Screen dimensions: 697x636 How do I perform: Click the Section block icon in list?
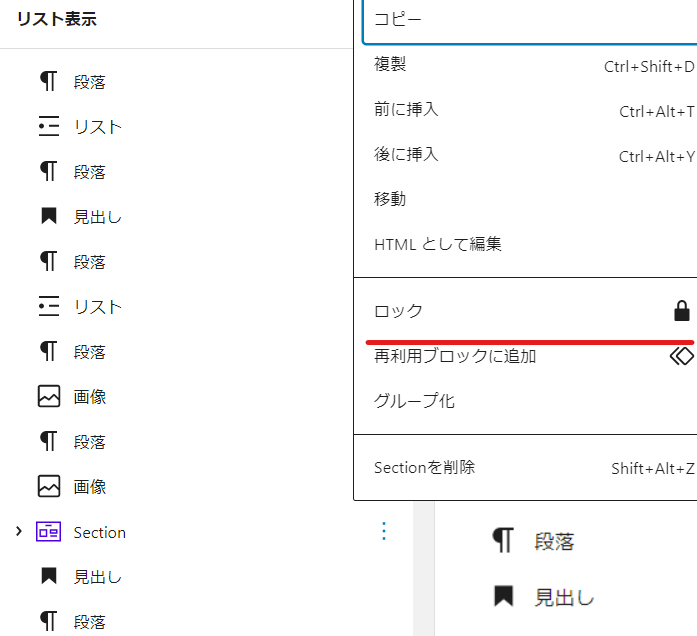coord(48,532)
